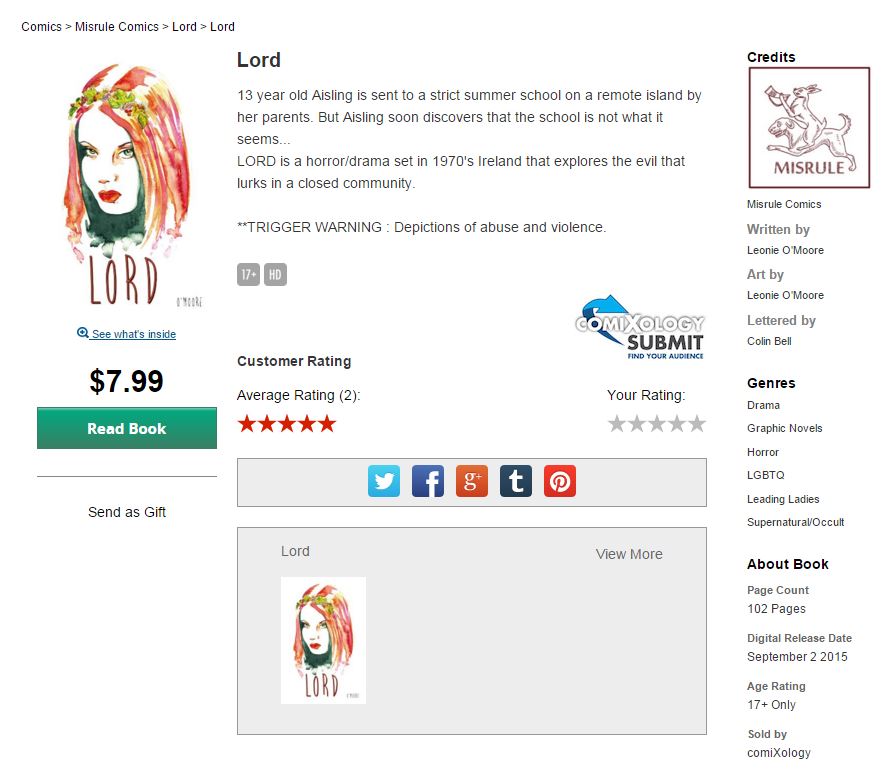Open the small Lord cover thumbnail
This screenshot has width=896, height=772.
click(x=323, y=640)
